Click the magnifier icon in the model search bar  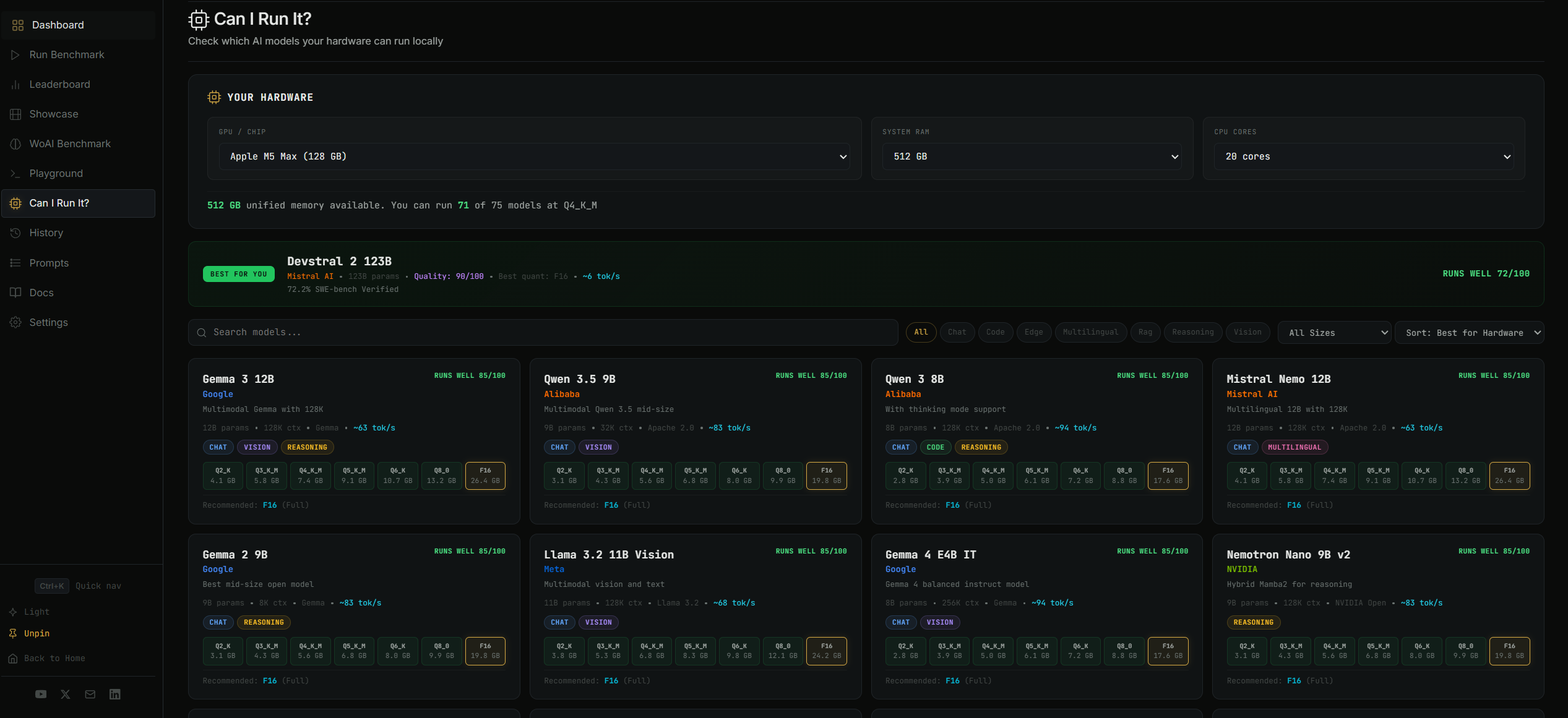click(x=201, y=333)
